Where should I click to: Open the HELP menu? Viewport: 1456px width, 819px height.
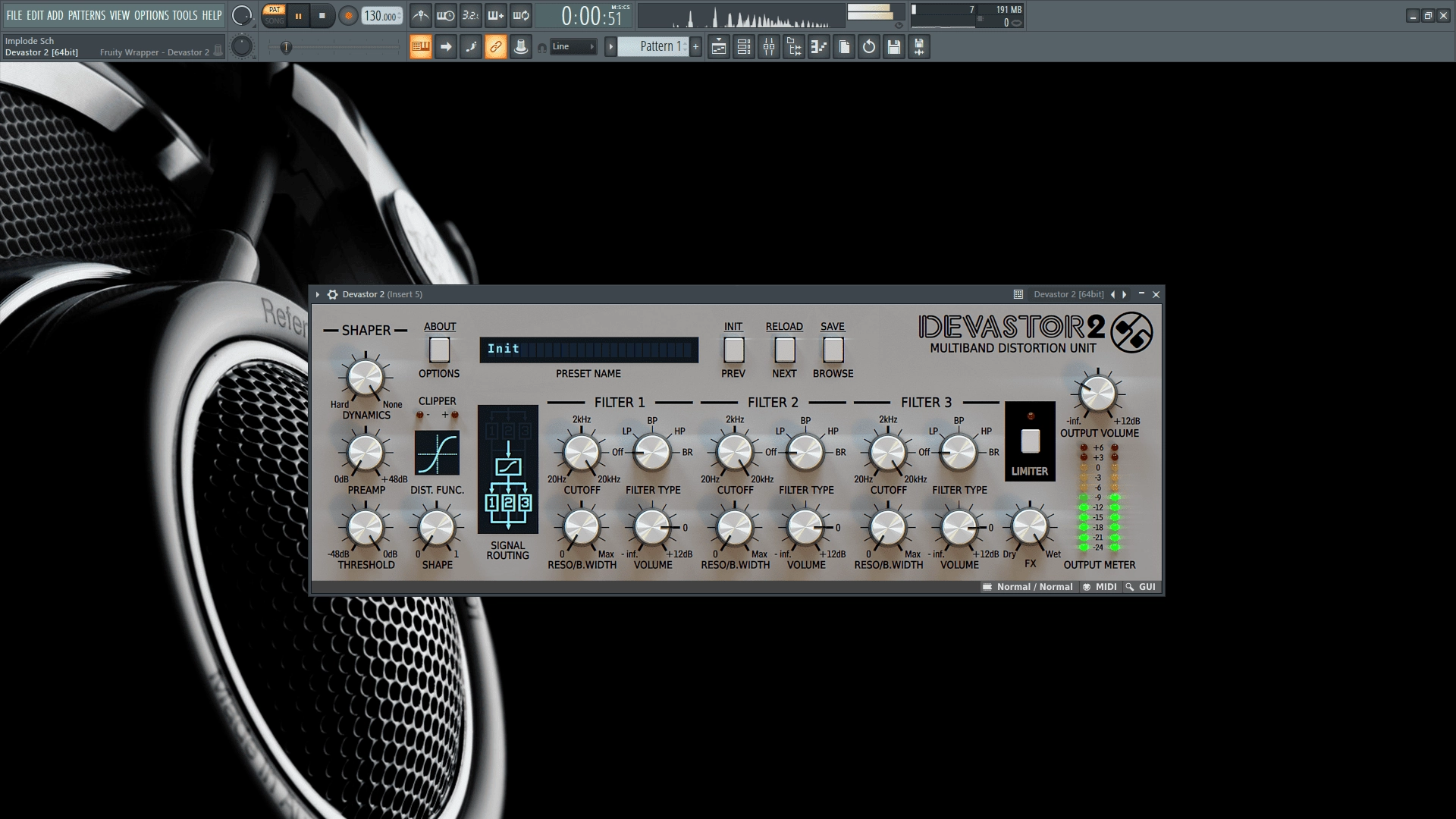click(212, 15)
